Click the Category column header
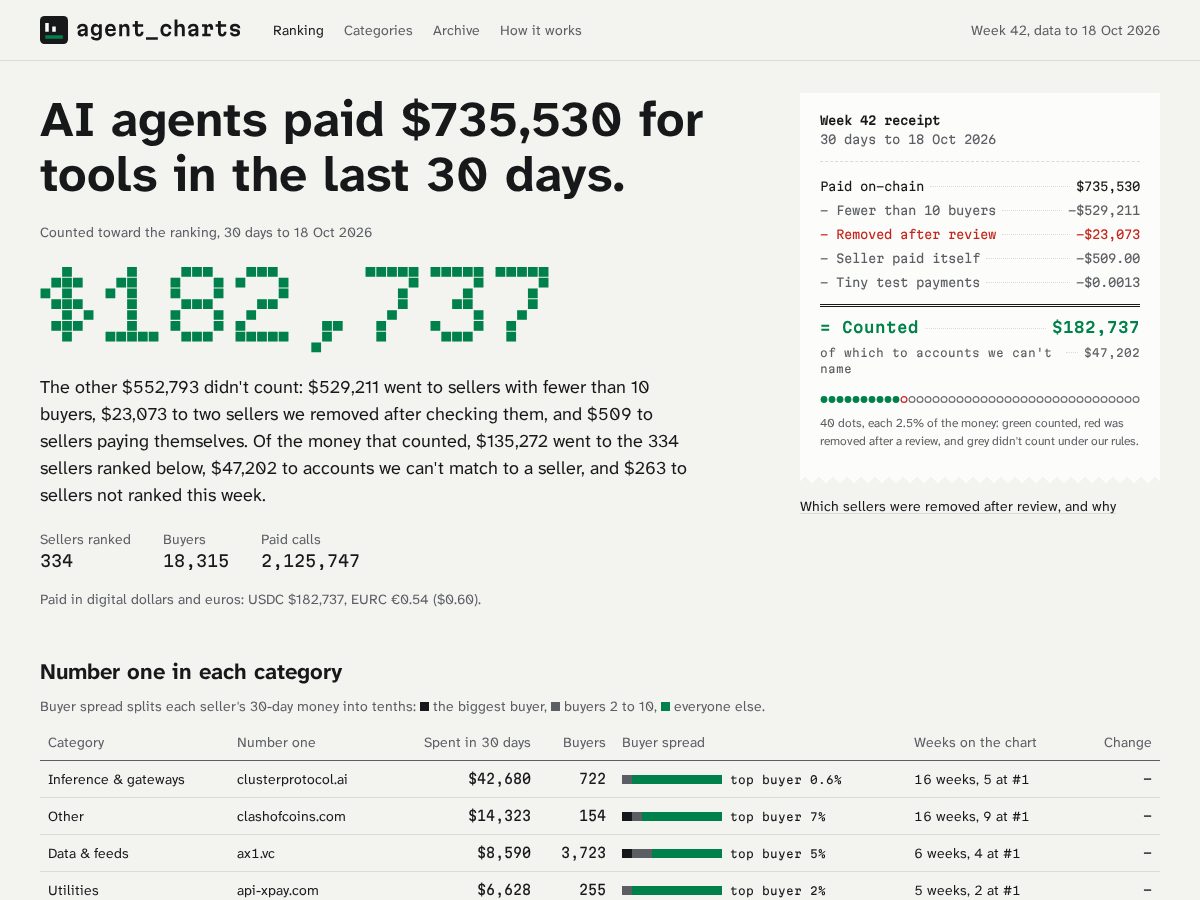The image size is (1200, 900). [76, 743]
